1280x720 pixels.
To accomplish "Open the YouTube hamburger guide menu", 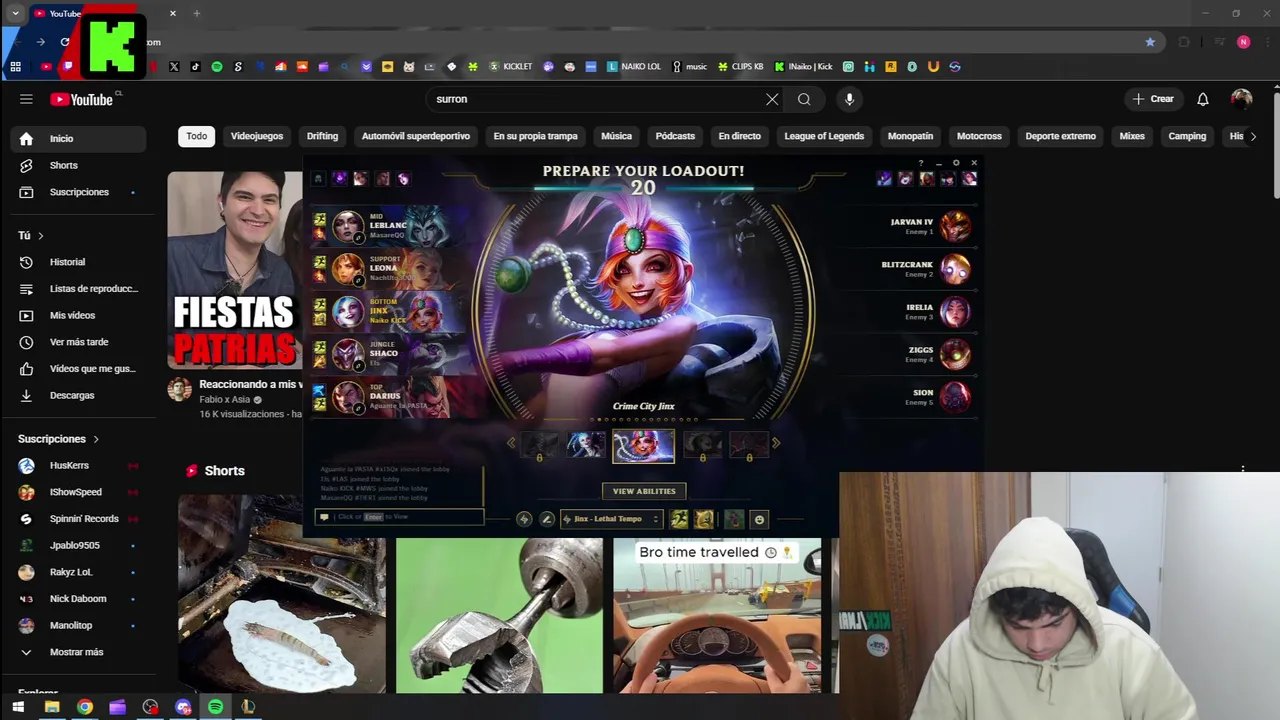I will (x=26, y=99).
